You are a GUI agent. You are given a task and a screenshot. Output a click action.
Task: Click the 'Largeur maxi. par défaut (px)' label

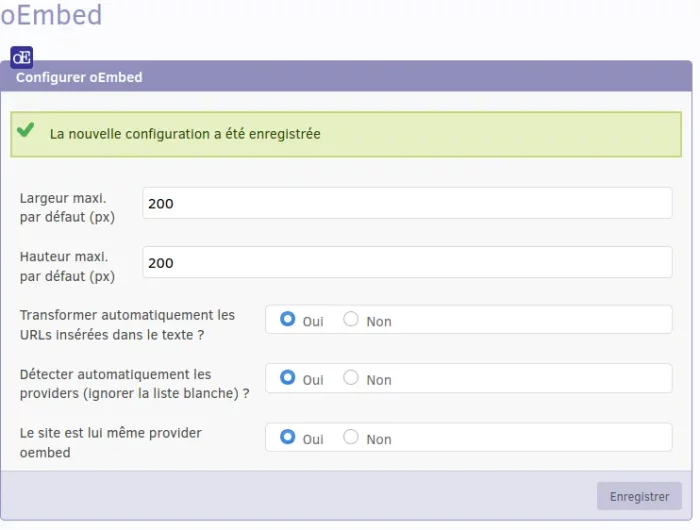[x=67, y=208]
